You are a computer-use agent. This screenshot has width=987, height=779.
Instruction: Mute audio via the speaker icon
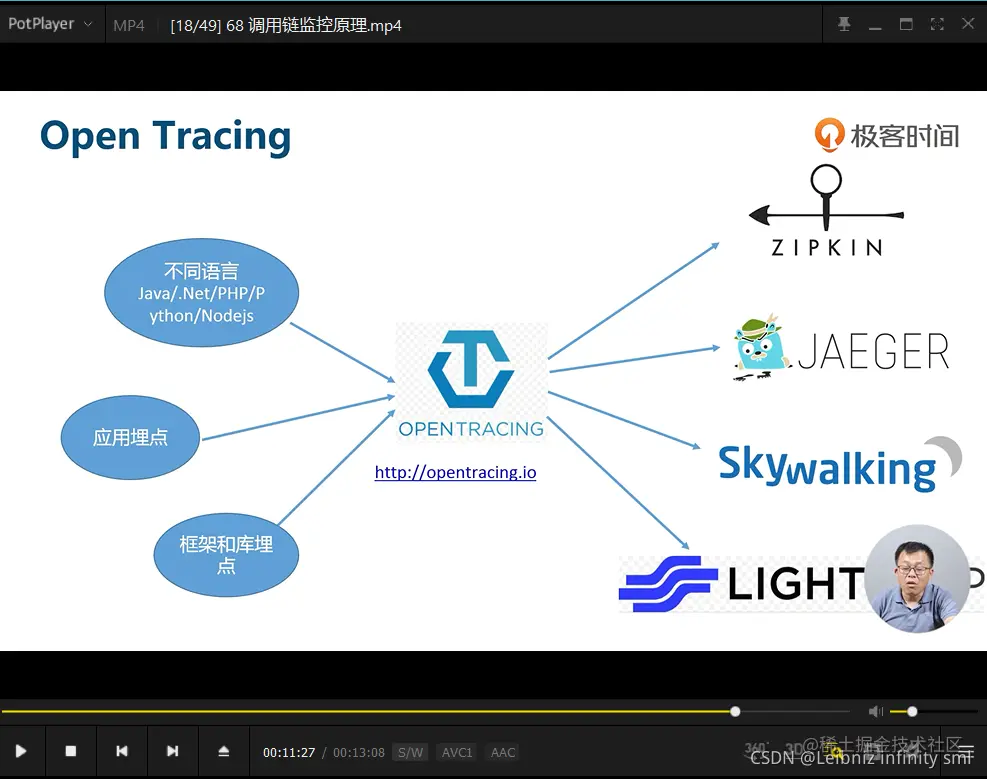click(x=876, y=712)
